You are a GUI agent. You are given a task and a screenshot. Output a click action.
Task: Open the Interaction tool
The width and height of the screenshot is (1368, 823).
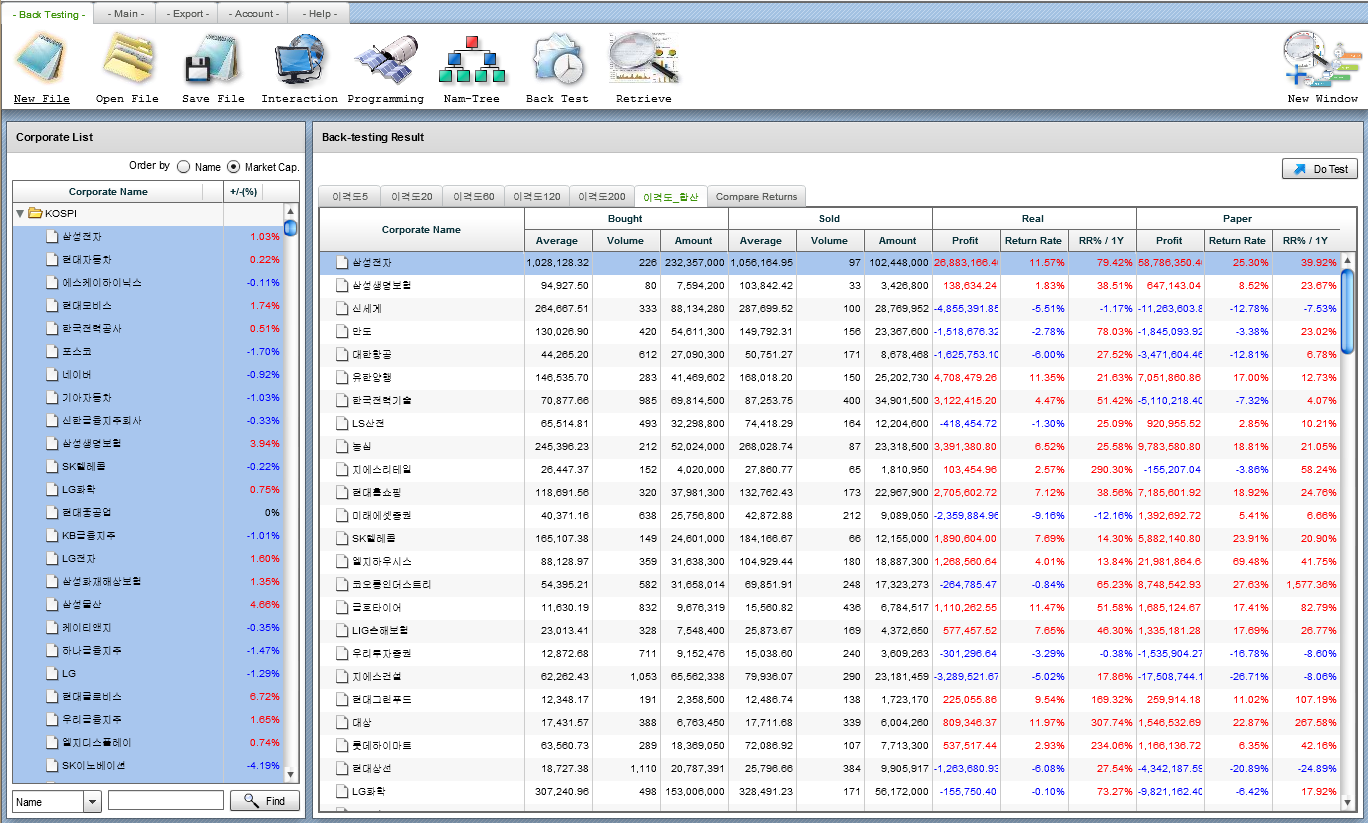click(x=299, y=60)
